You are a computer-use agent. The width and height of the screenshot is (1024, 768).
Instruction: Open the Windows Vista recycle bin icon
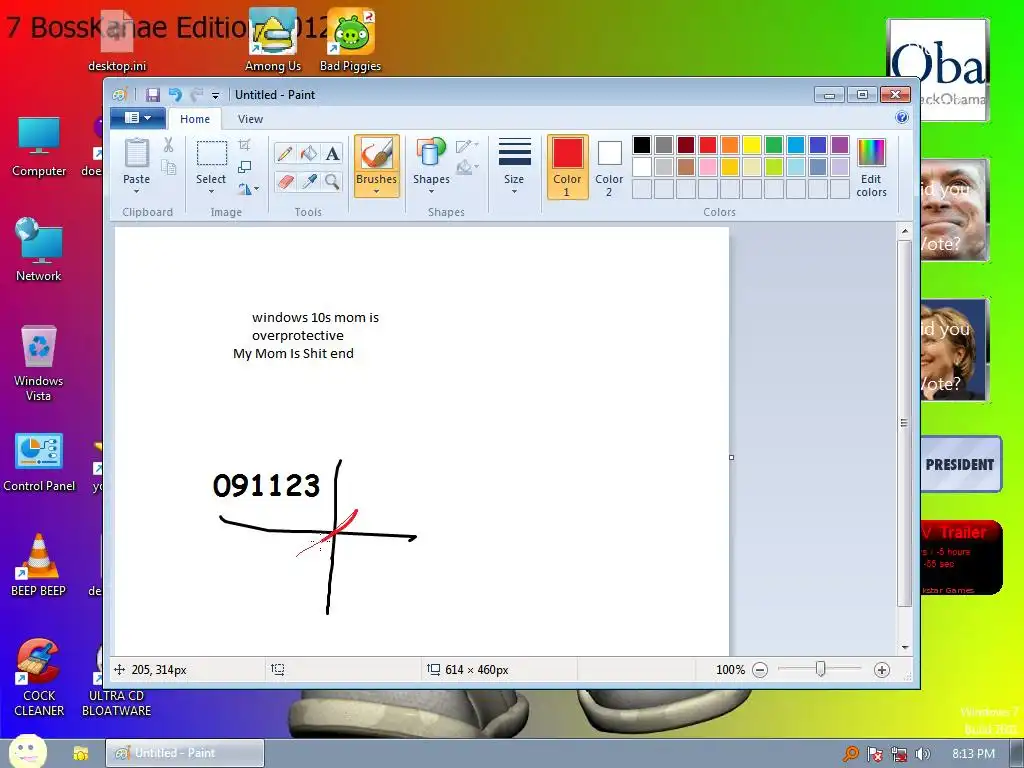(x=39, y=363)
